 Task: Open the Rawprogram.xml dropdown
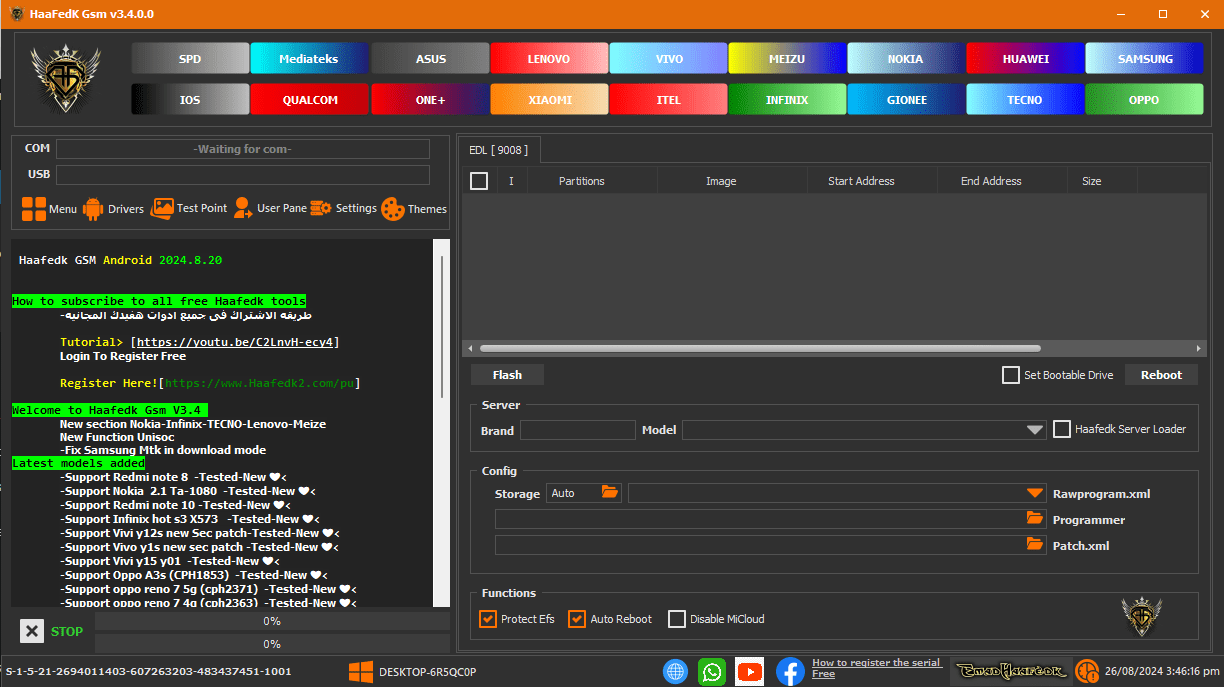pos(1035,493)
